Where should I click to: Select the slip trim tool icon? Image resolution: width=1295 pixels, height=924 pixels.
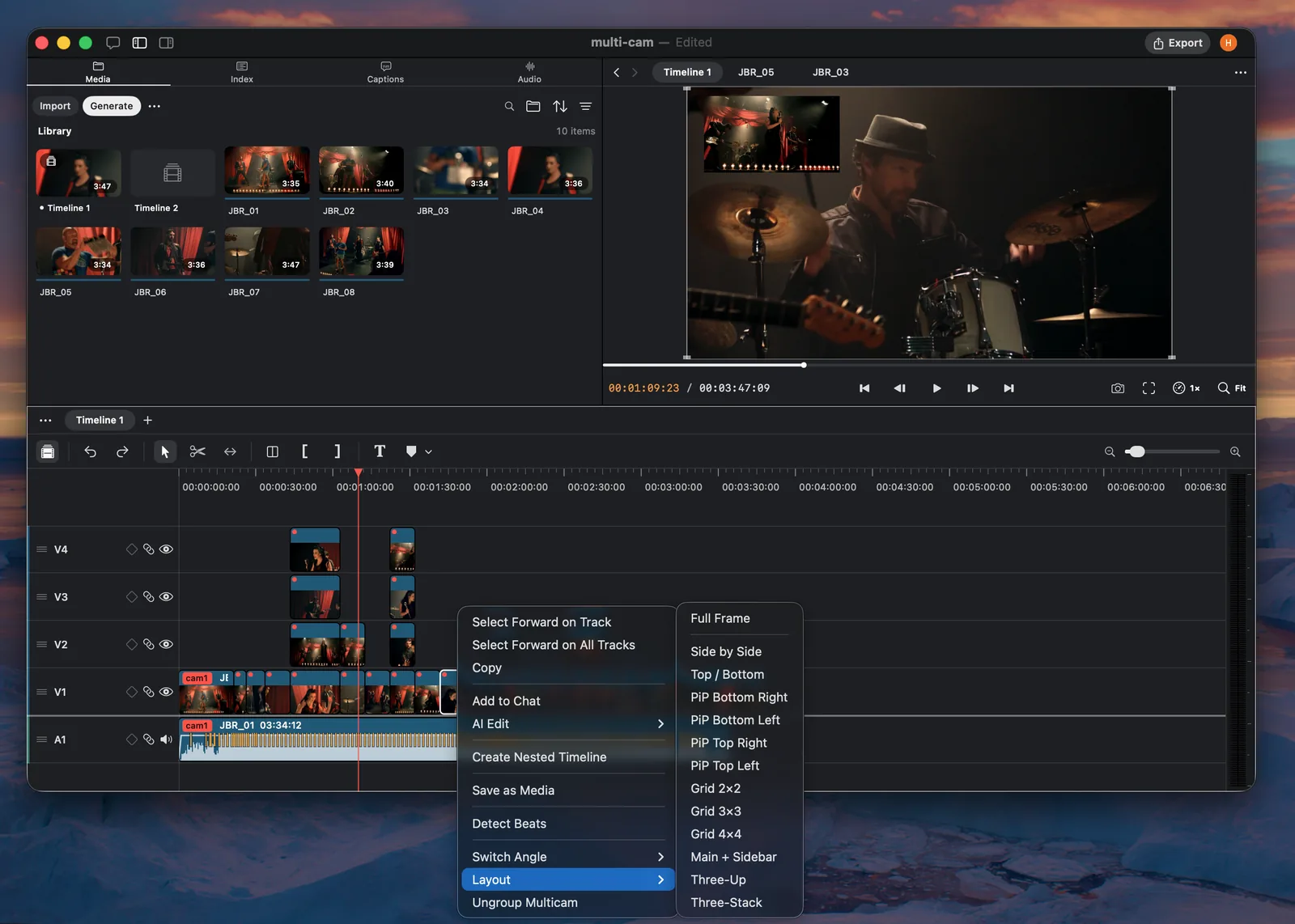coord(230,451)
